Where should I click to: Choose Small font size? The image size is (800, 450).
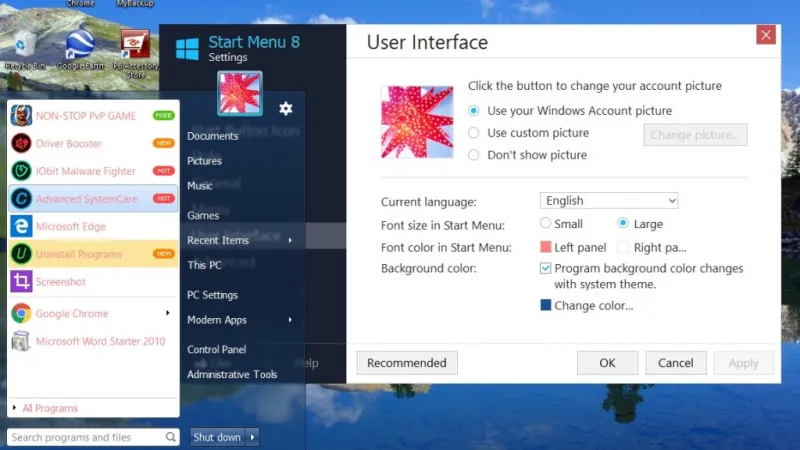[545, 223]
